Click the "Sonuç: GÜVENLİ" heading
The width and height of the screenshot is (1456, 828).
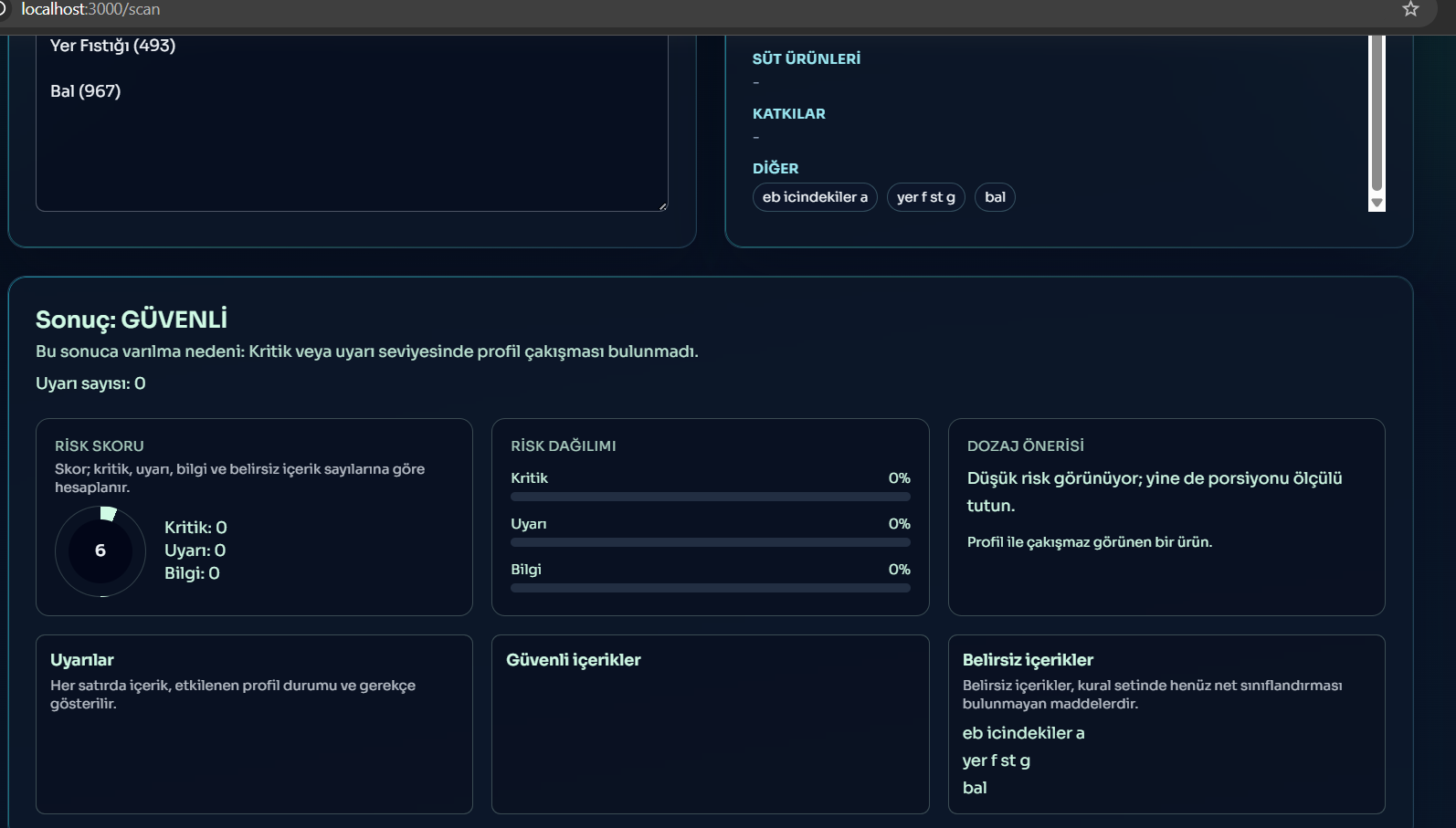point(132,320)
